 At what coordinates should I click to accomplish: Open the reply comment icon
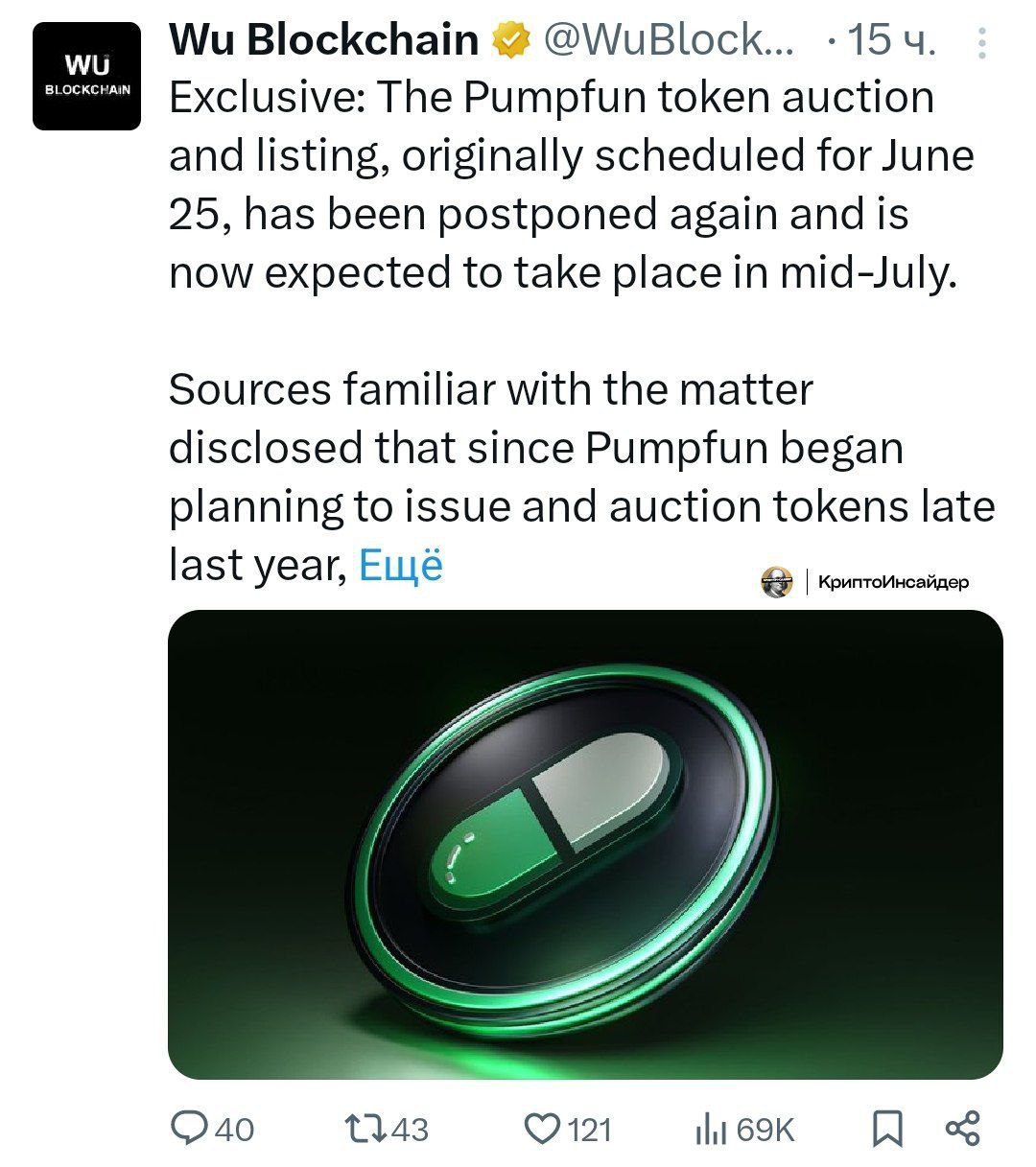tap(190, 1129)
